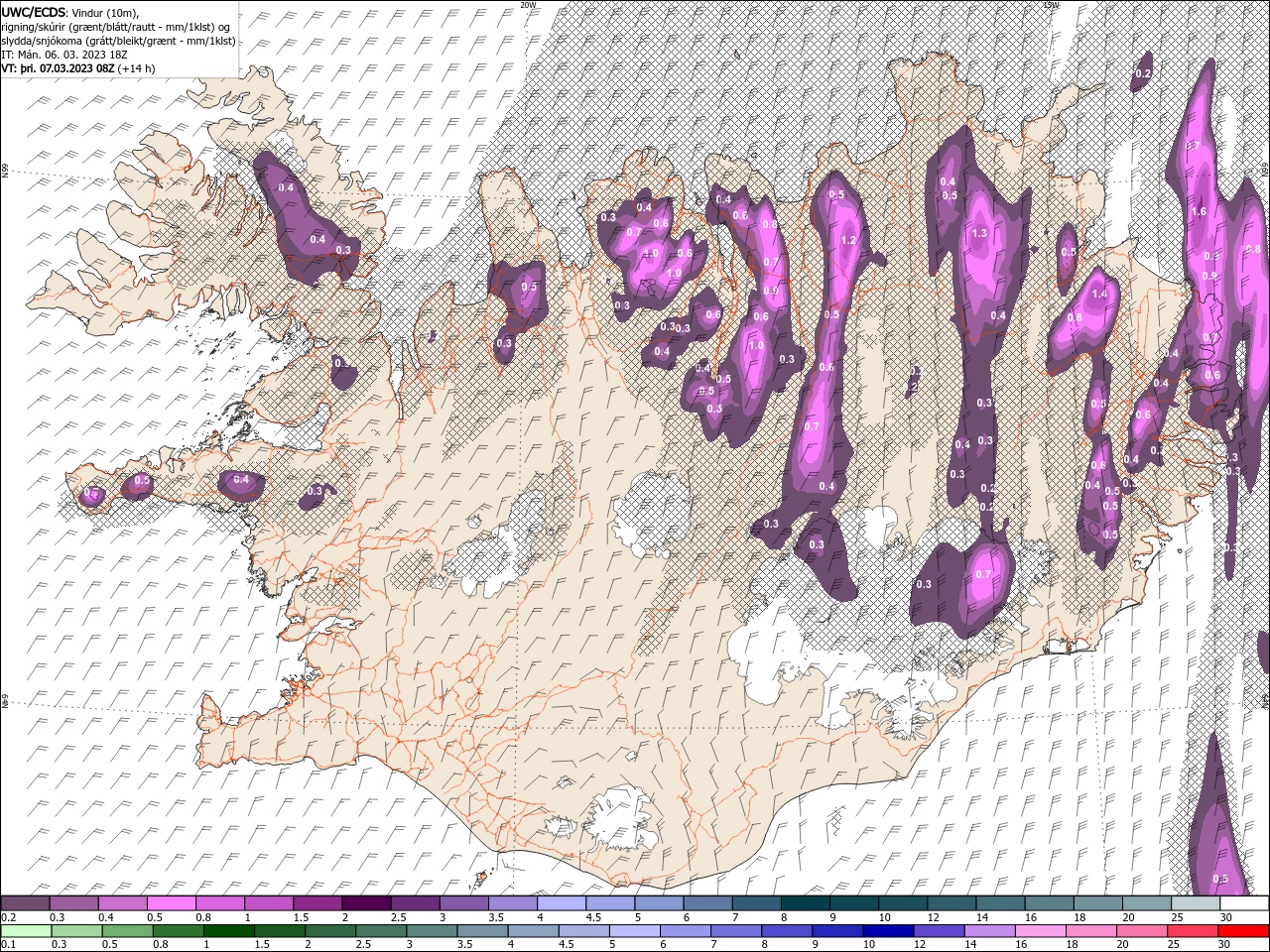This screenshot has width=1270, height=952.
Task: Click the 'rigning/skúrir' legend description line
Action: (x=117, y=27)
